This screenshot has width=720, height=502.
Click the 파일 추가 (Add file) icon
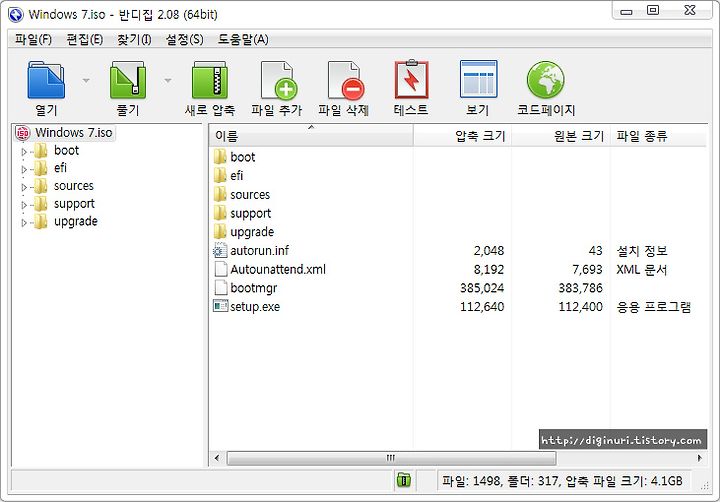tap(279, 80)
